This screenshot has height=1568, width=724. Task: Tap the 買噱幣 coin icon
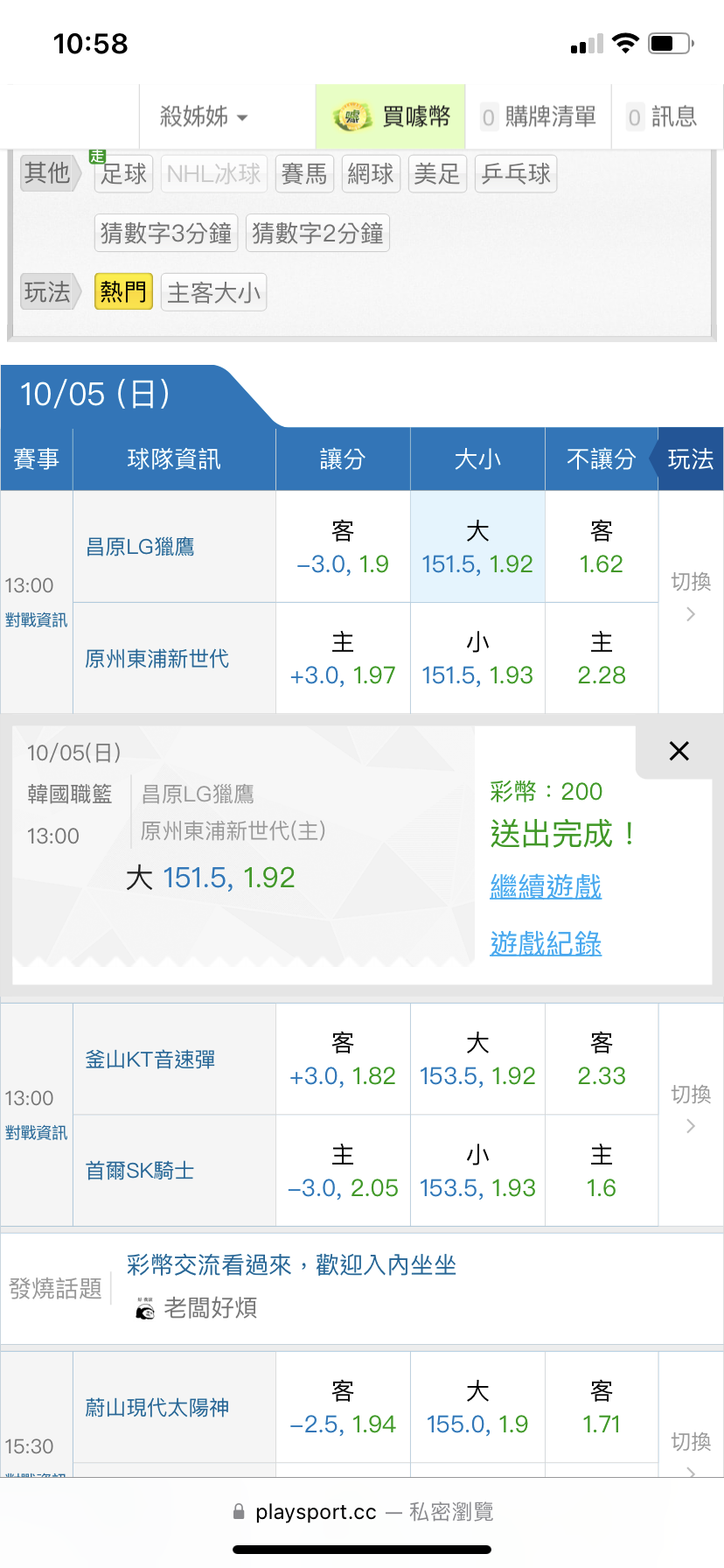(x=352, y=117)
